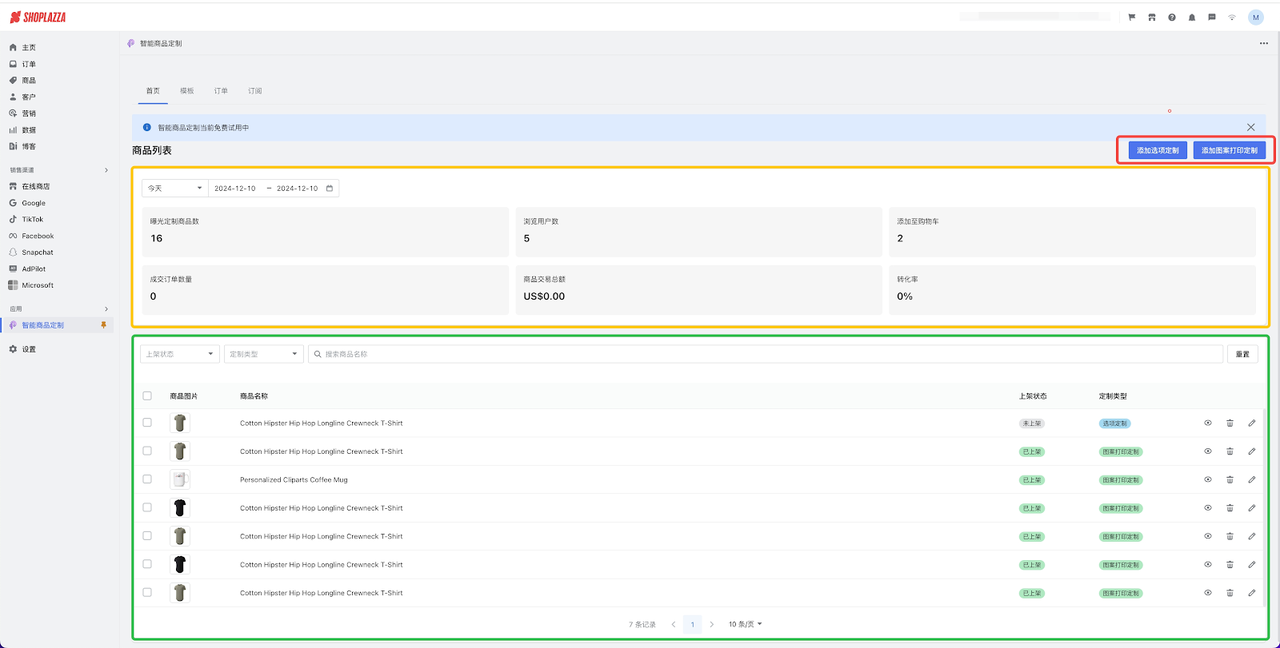
Task: Click the orange pin icon beside 智能商品定制
Action: [x=103, y=325]
